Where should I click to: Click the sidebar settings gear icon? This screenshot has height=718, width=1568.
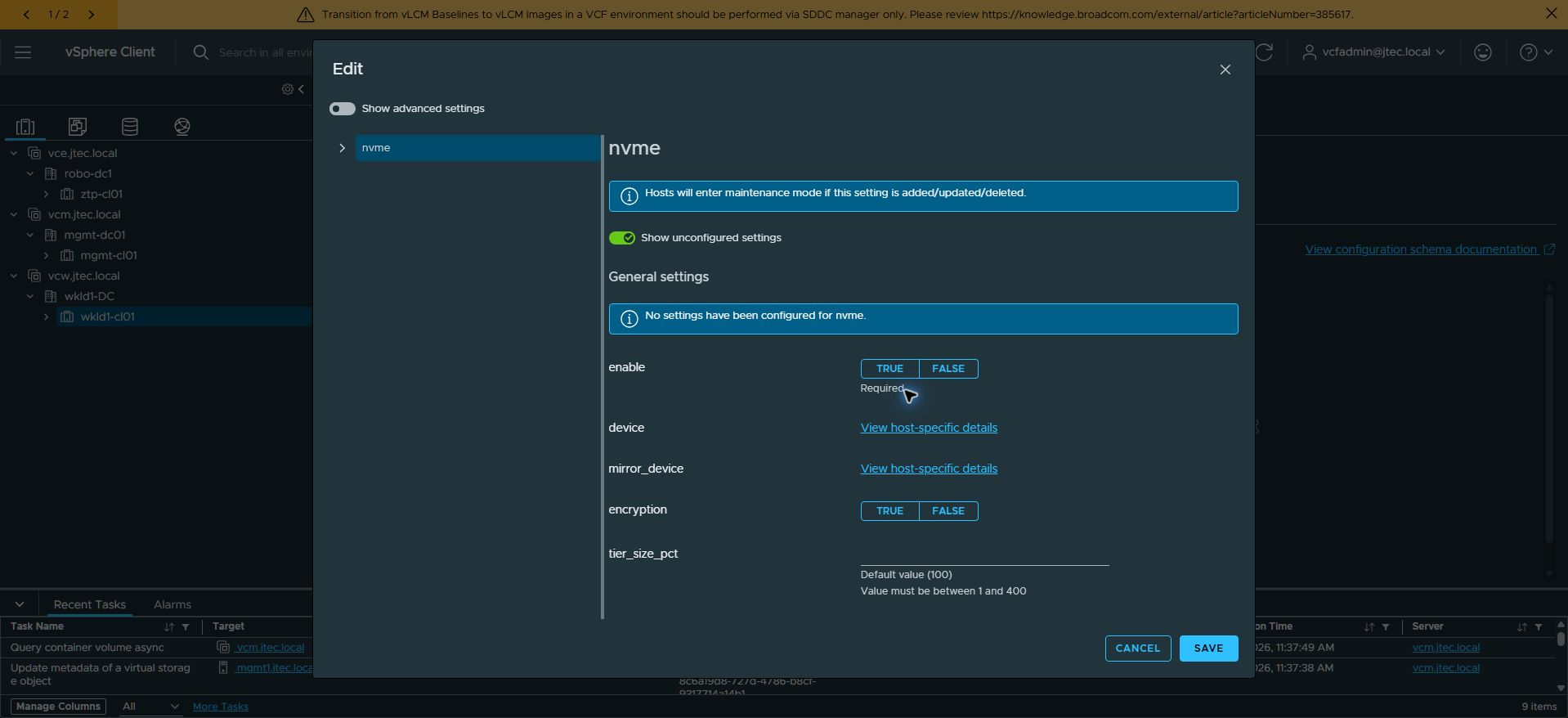pyautogui.click(x=287, y=89)
